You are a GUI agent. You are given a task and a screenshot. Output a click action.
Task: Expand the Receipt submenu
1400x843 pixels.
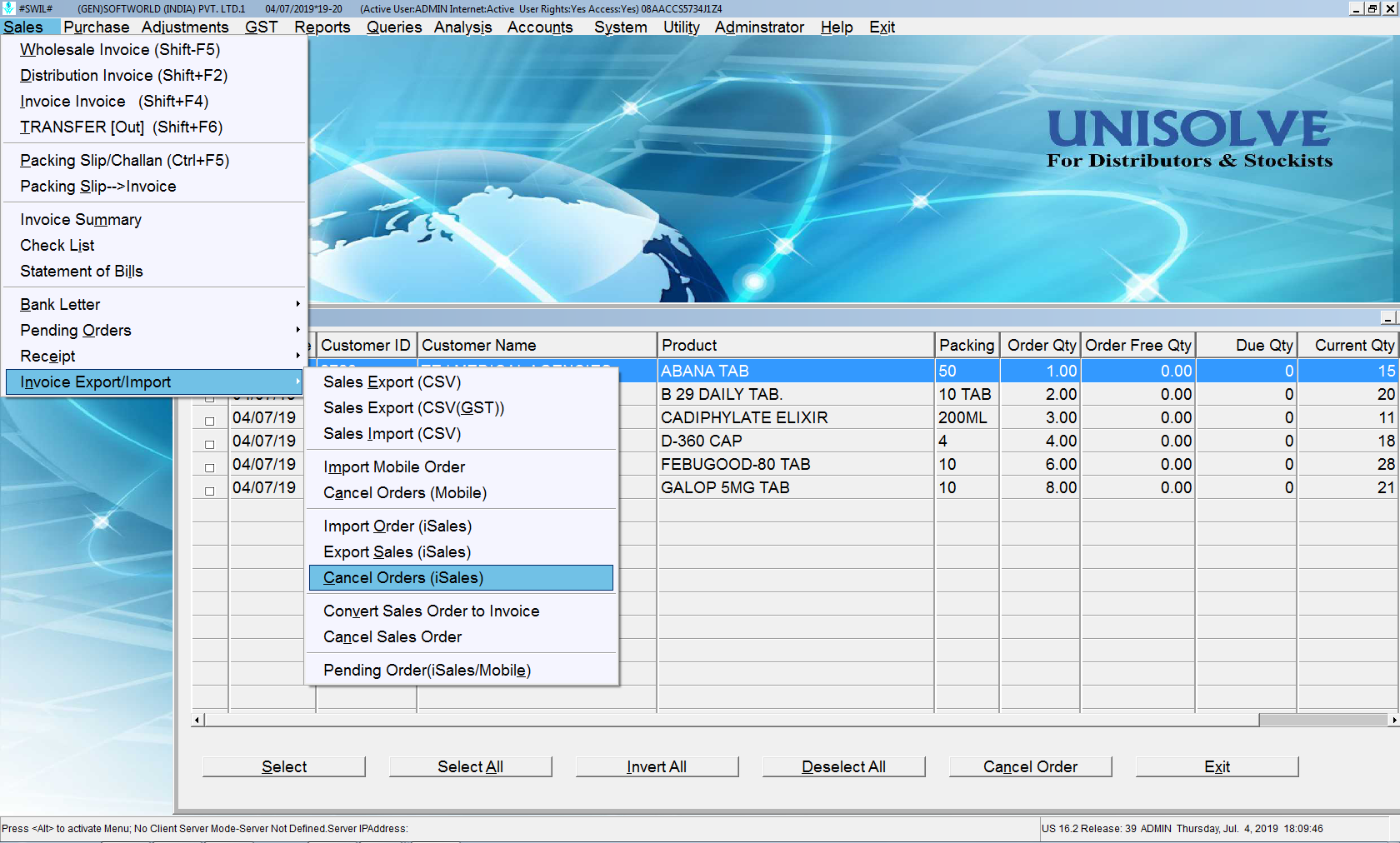point(155,356)
